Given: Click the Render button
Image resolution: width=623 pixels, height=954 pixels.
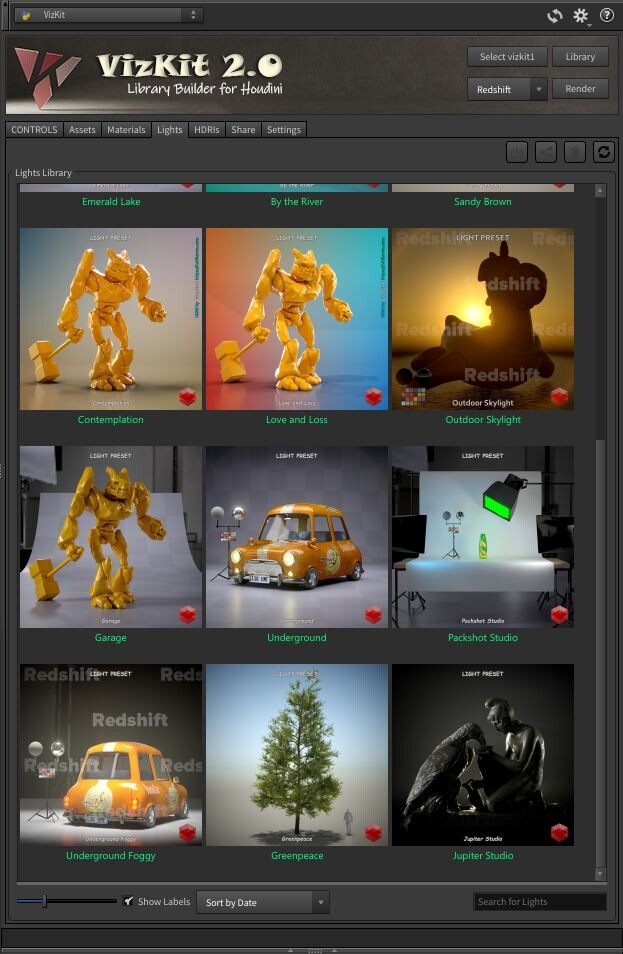Looking at the screenshot, I should tap(580, 88).
